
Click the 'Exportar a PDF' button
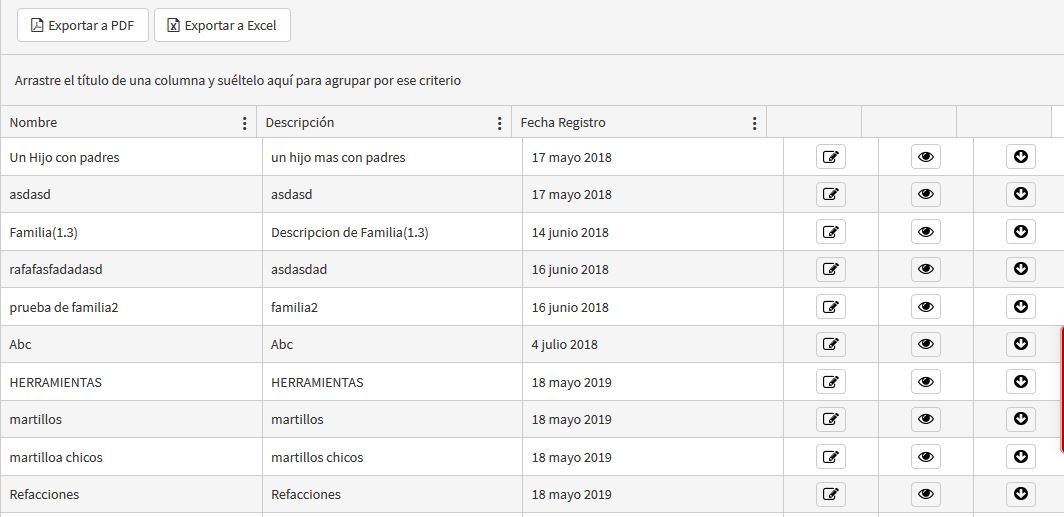point(83,25)
